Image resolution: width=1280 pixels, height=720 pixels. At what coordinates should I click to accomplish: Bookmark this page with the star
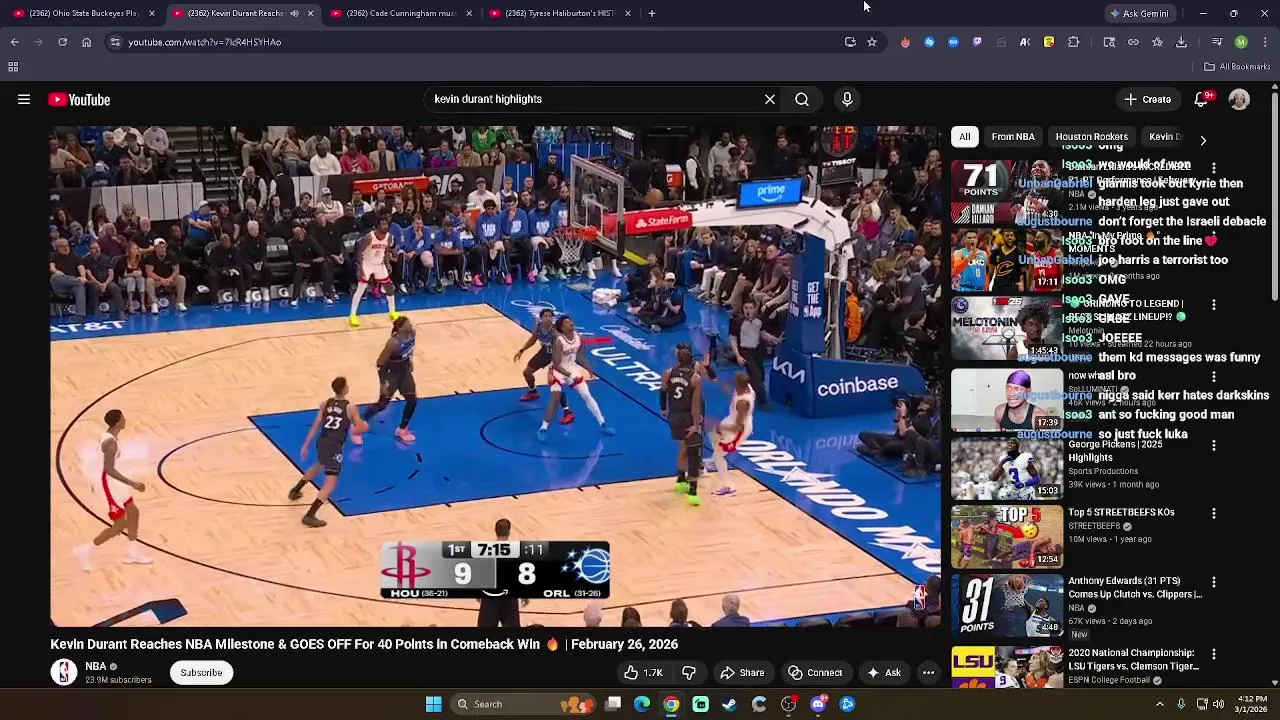872,42
